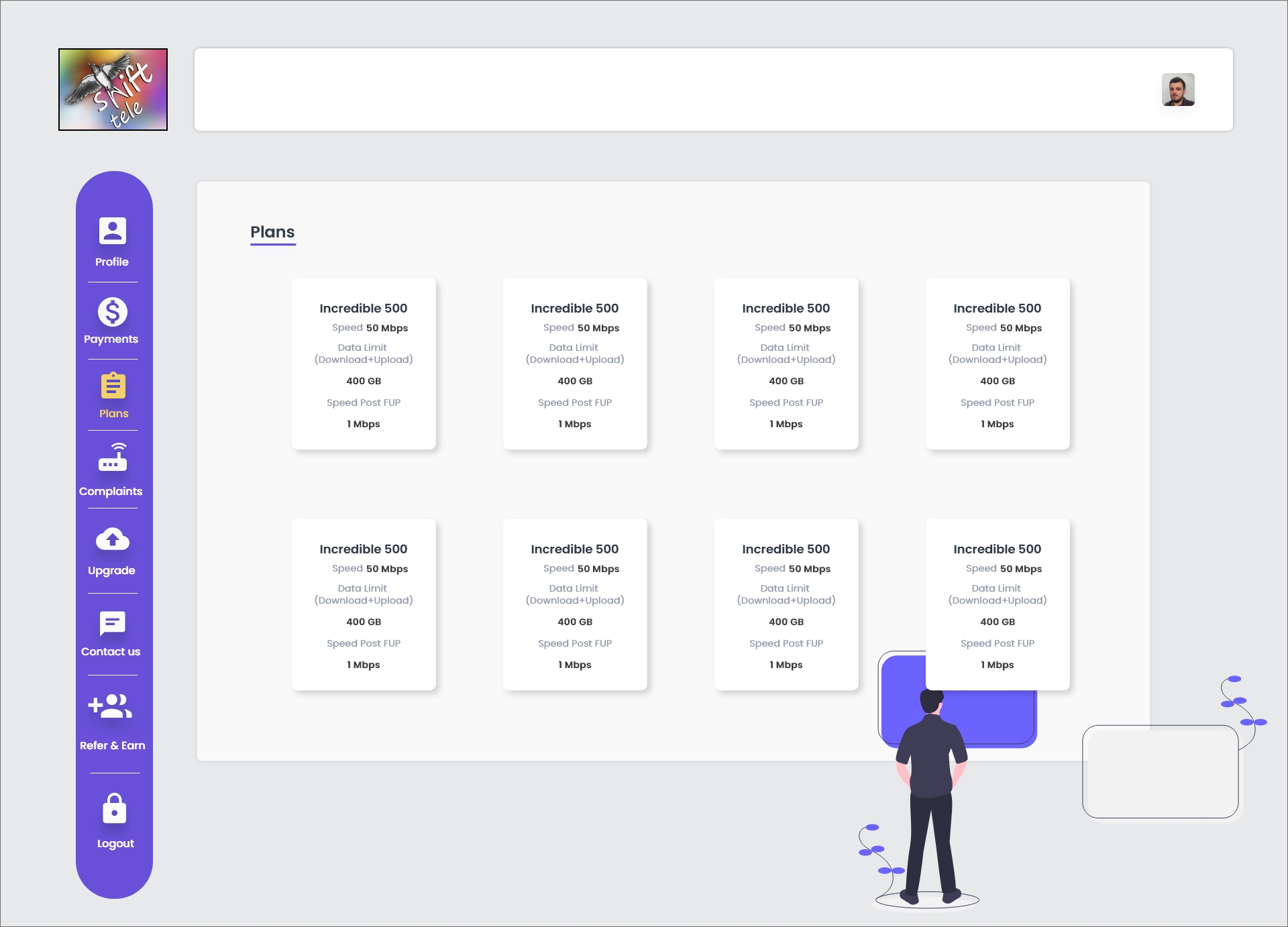Click the blank white header bar

[671, 89]
